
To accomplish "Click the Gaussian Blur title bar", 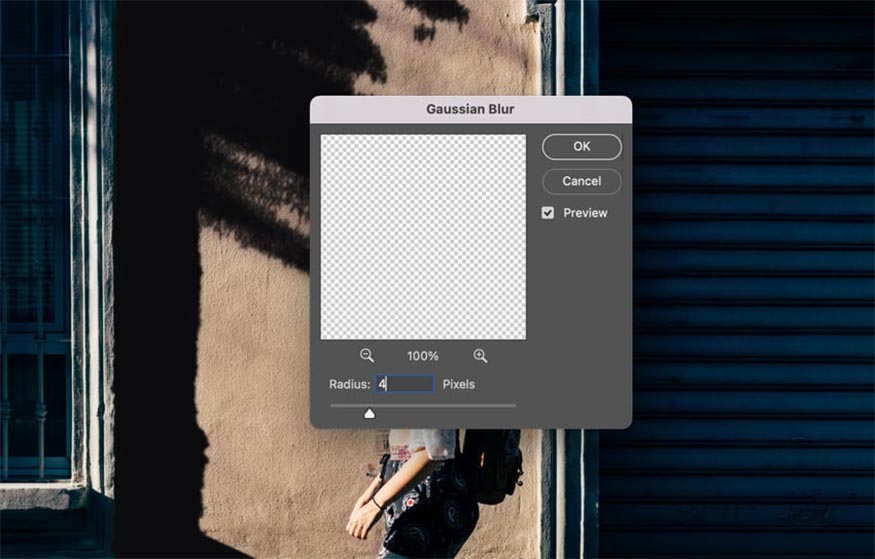I will coord(471,109).
